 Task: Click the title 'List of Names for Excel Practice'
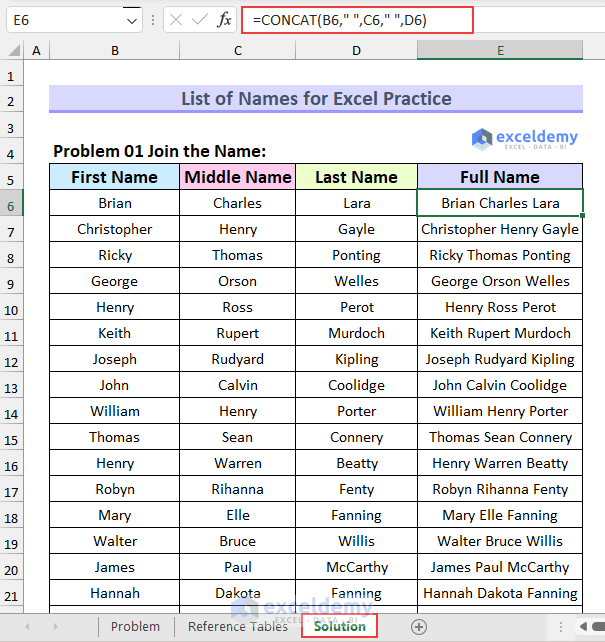[x=316, y=99]
